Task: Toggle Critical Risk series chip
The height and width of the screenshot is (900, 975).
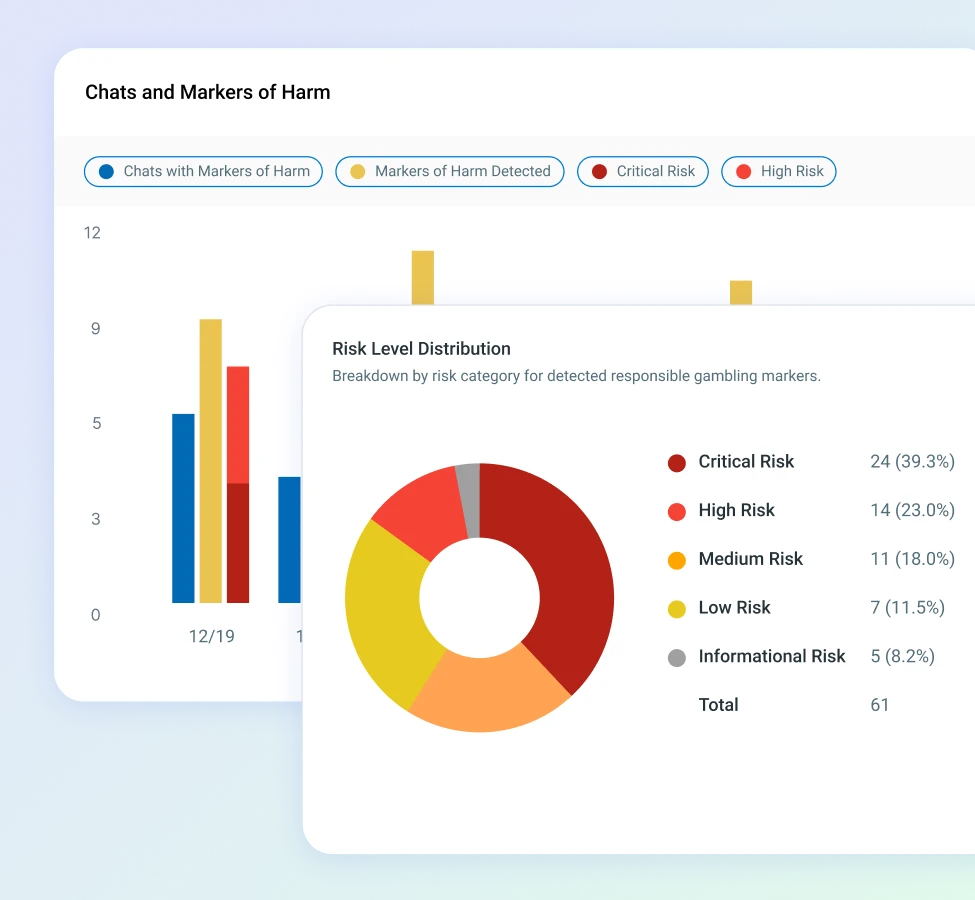Action: pyautogui.click(x=643, y=172)
